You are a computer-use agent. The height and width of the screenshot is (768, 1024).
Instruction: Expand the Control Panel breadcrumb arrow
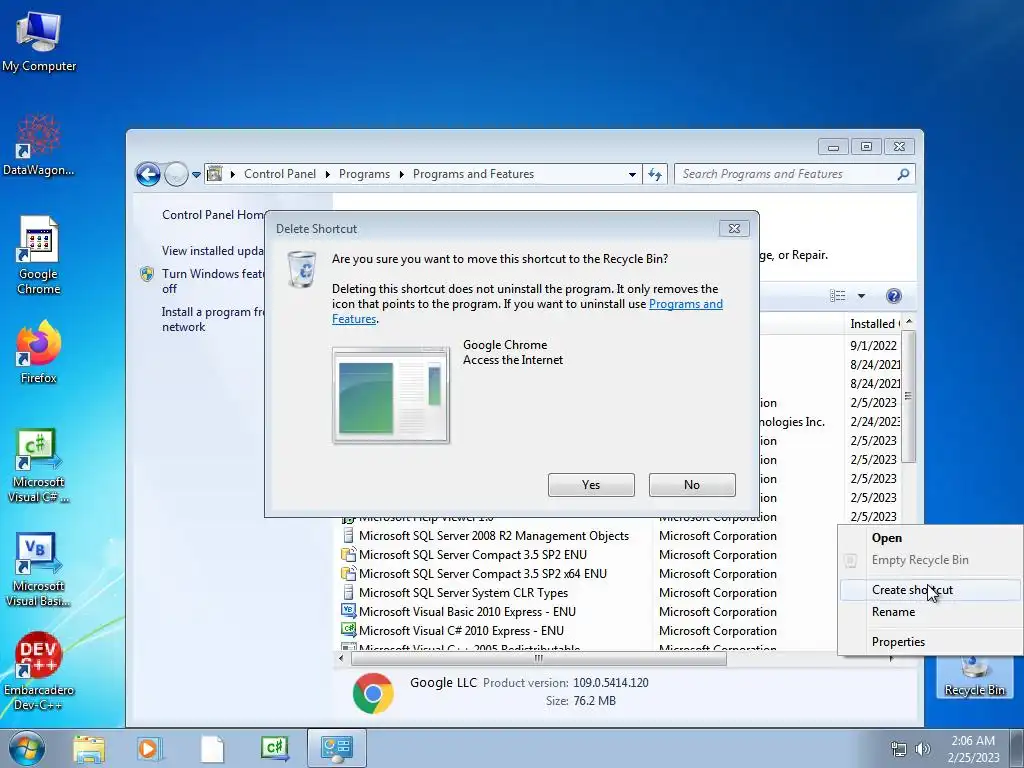[328, 174]
